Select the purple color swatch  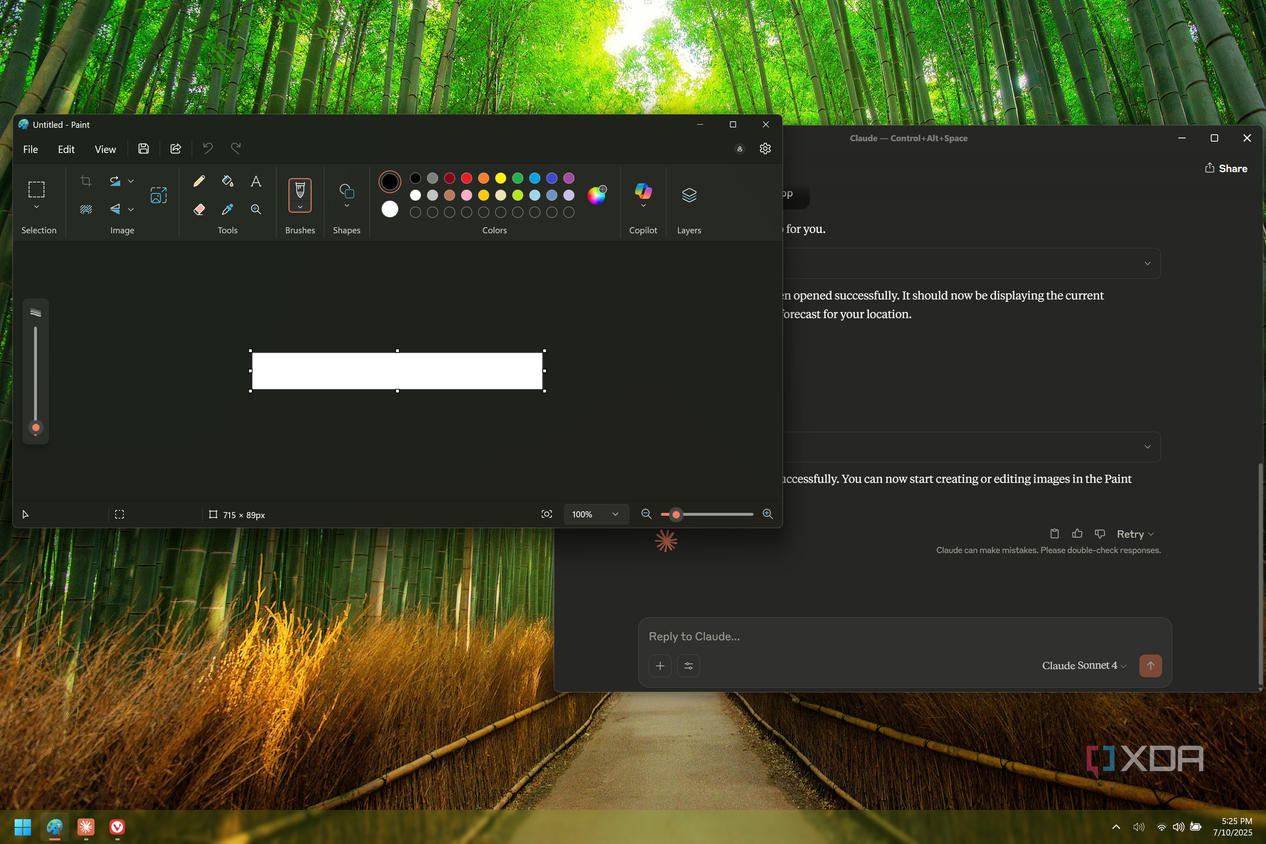(x=569, y=178)
